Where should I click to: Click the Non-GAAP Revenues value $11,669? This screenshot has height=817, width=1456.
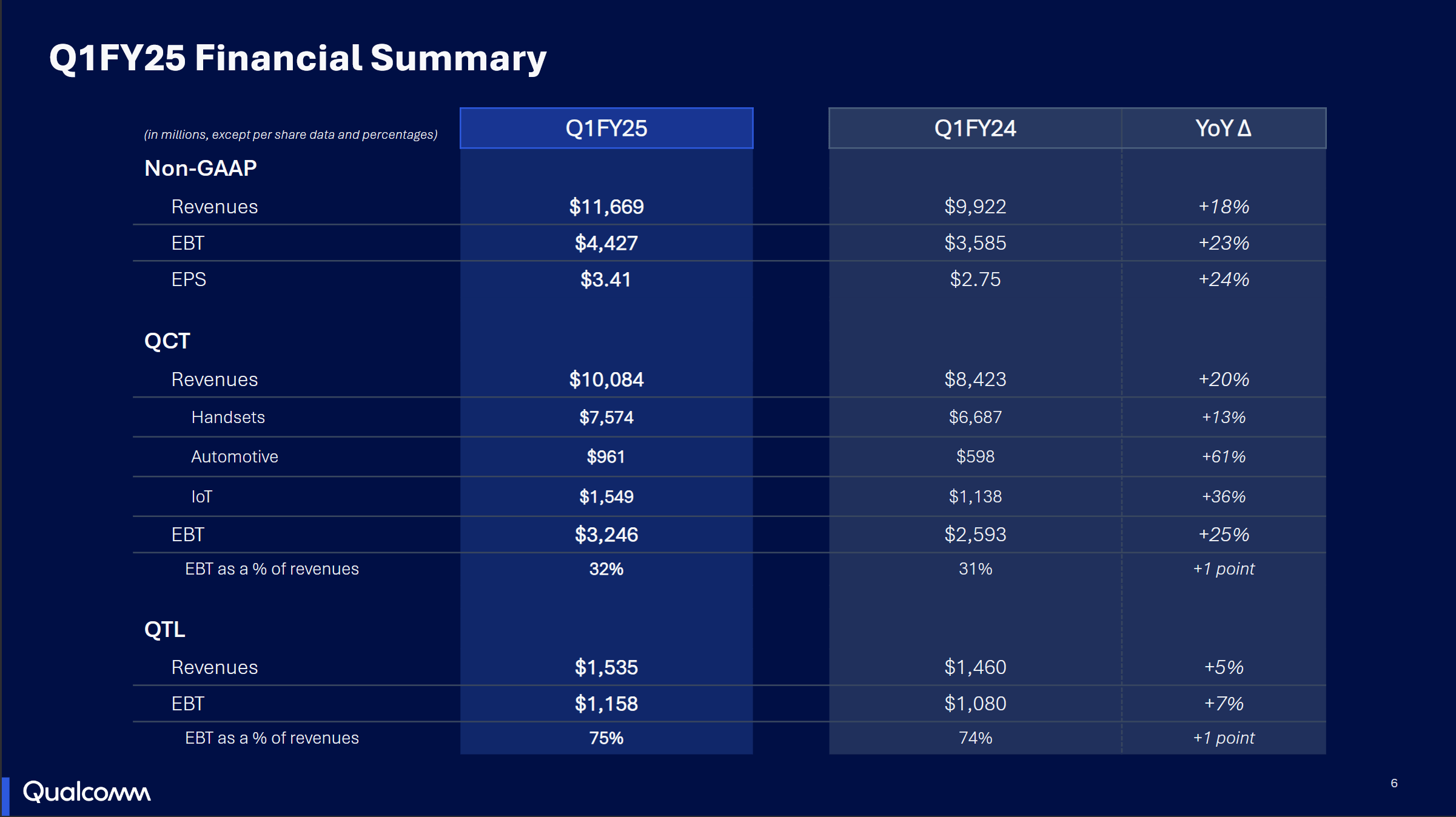point(606,206)
